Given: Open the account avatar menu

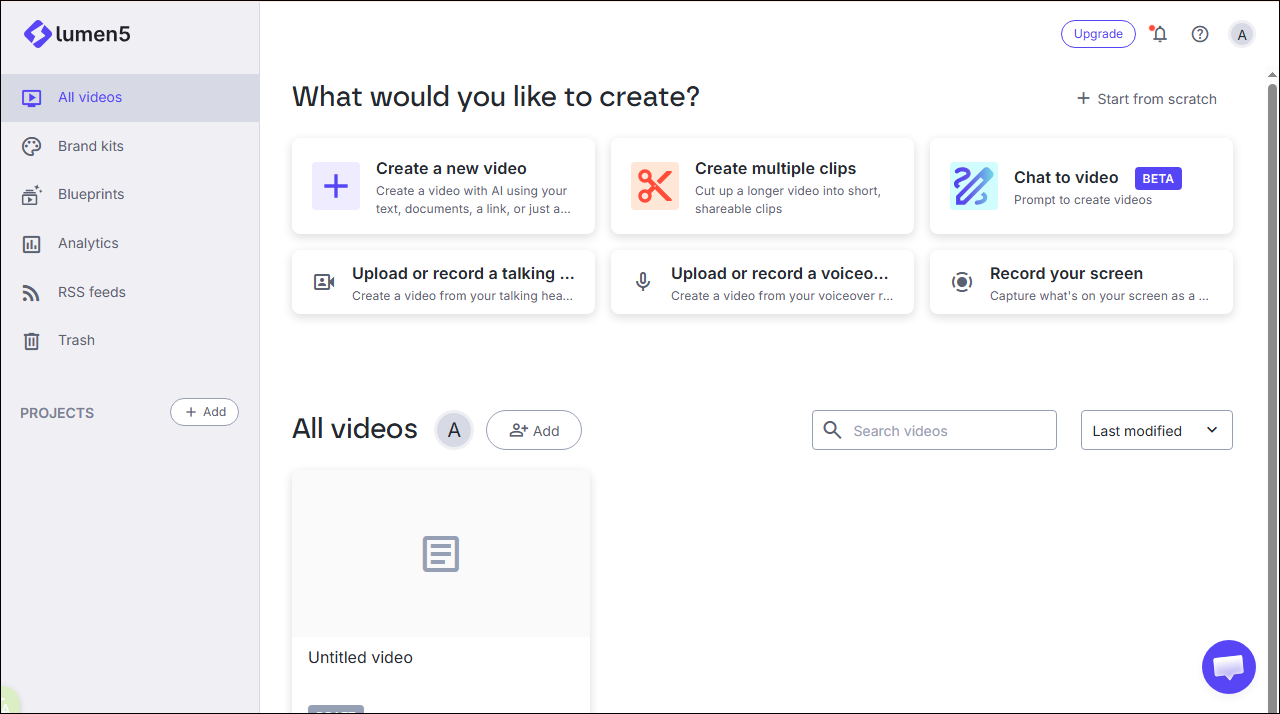Looking at the screenshot, I should coord(1242,34).
